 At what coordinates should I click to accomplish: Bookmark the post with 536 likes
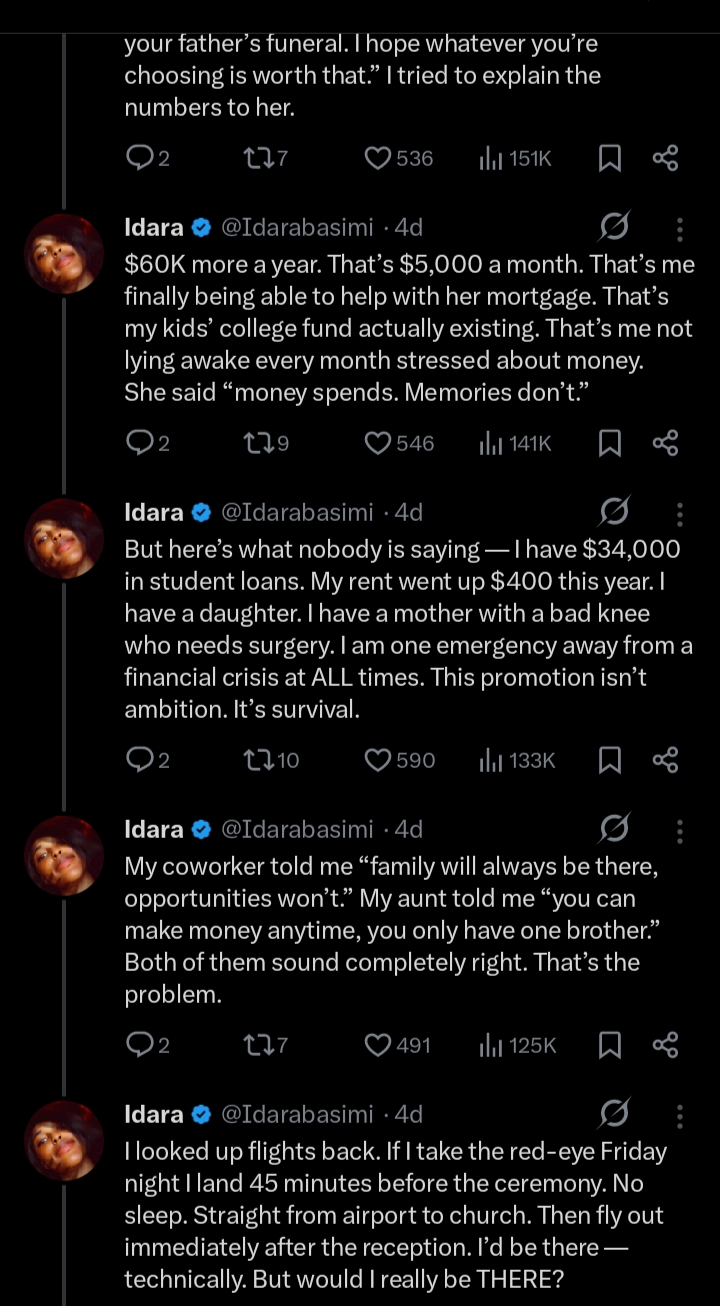coord(610,158)
